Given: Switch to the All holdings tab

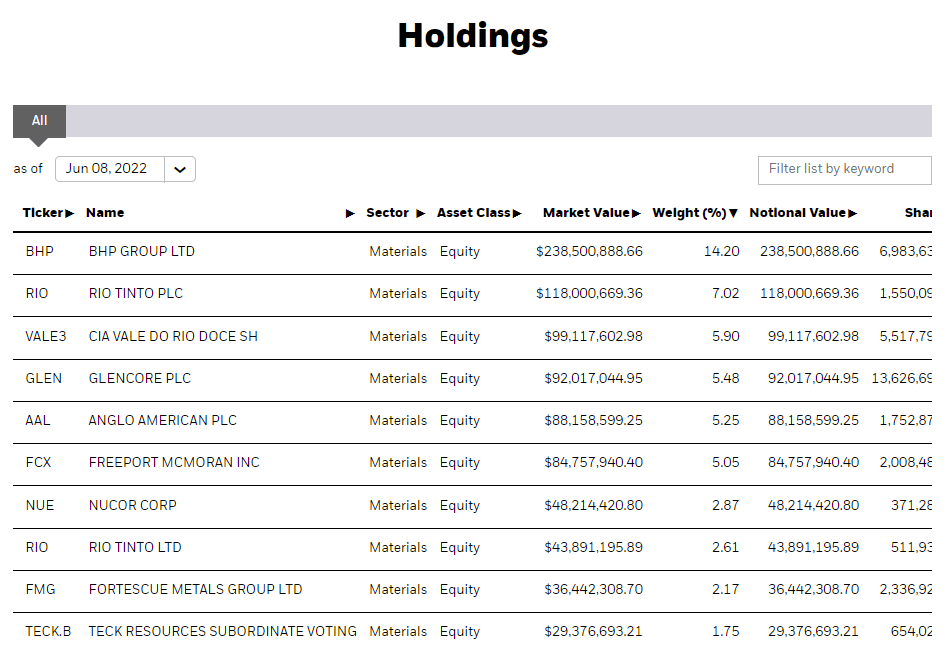Looking at the screenshot, I should point(38,120).
